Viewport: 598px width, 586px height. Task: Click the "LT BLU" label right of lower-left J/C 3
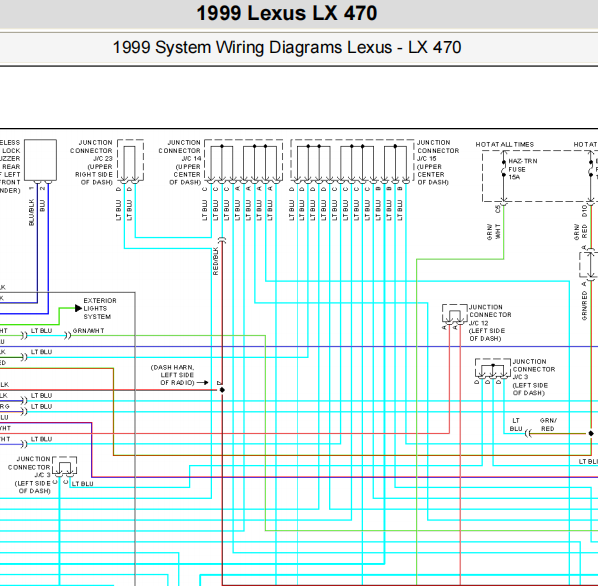(x=82, y=483)
